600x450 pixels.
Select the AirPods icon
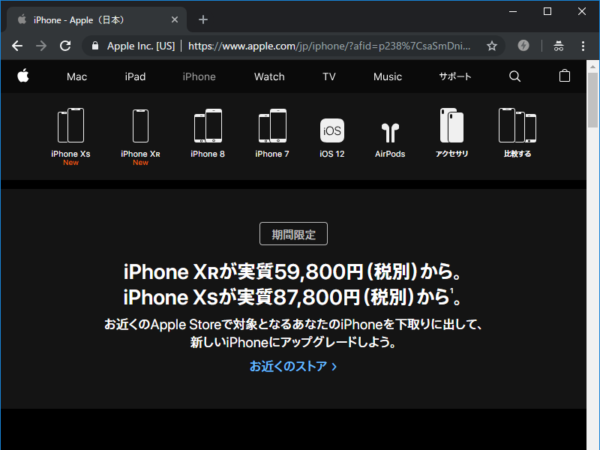point(390,132)
